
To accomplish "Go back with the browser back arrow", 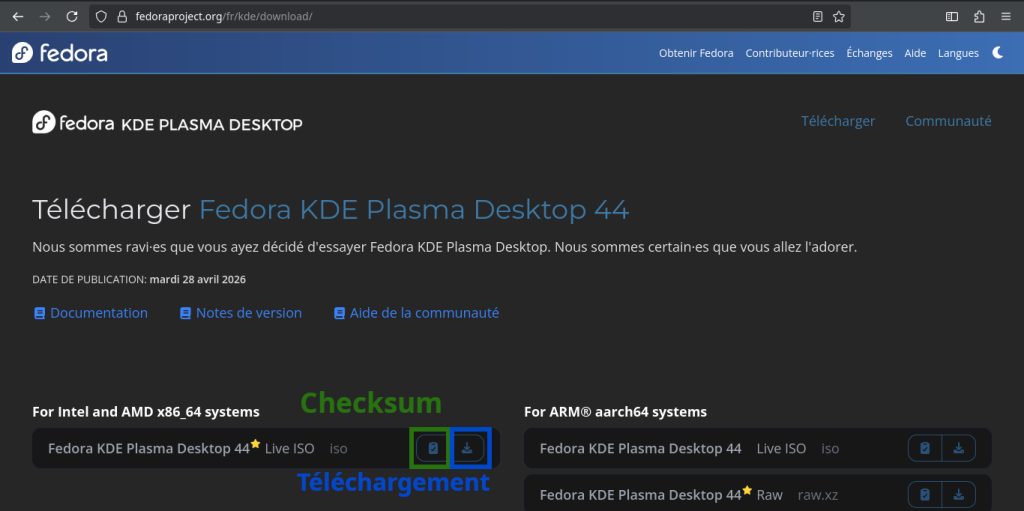I will click(18, 17).
